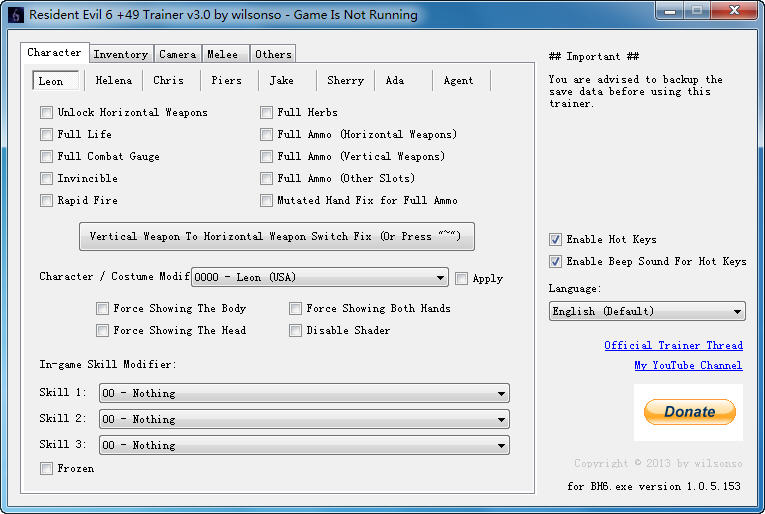765x514 pixels.
Task: Open the Language dropdown
Action: [x=647, y=311]
